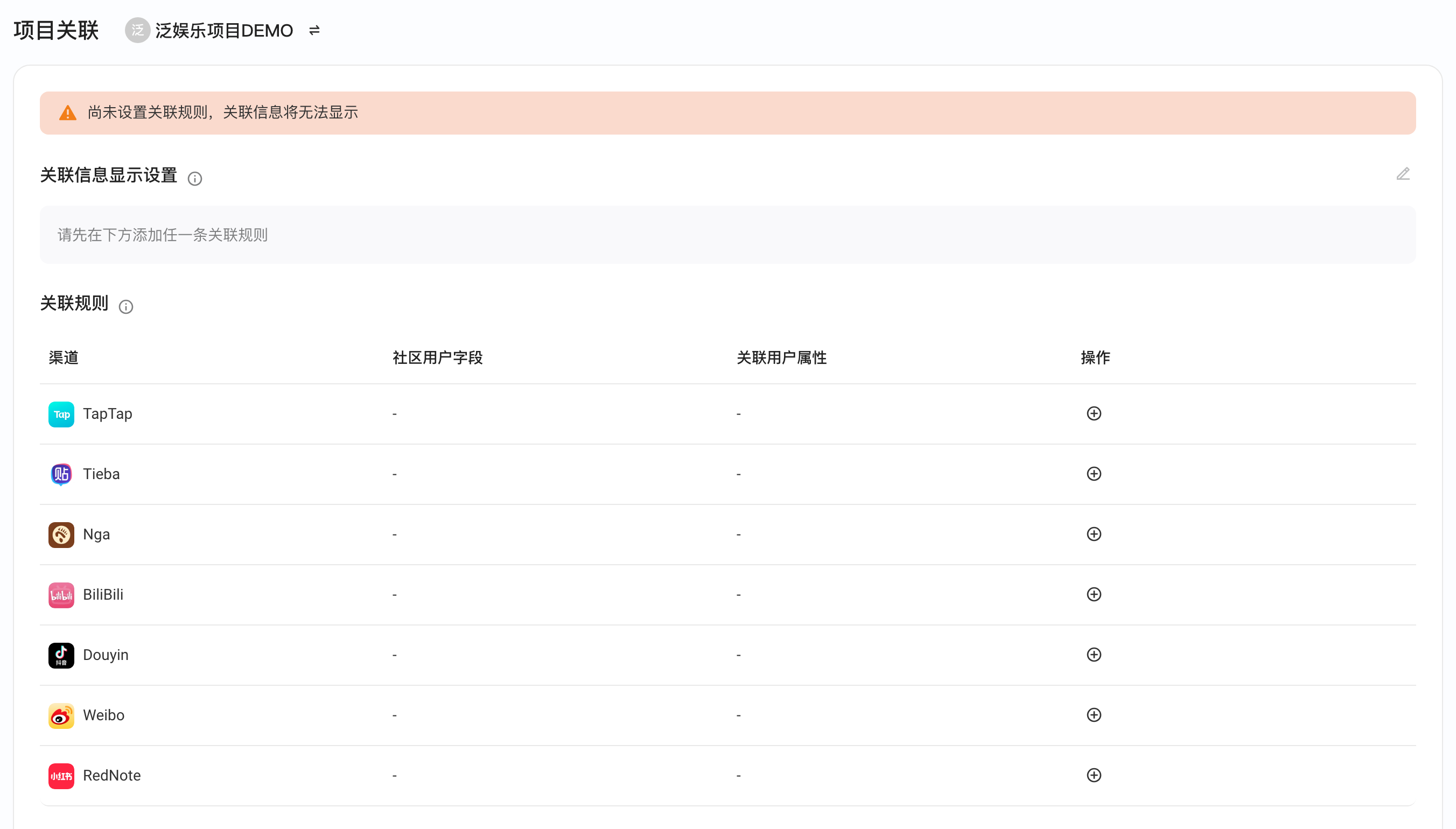Click the orange warning triangle icon
The height and width of the screenshot is (829, 1456).
tap(68, 113)
